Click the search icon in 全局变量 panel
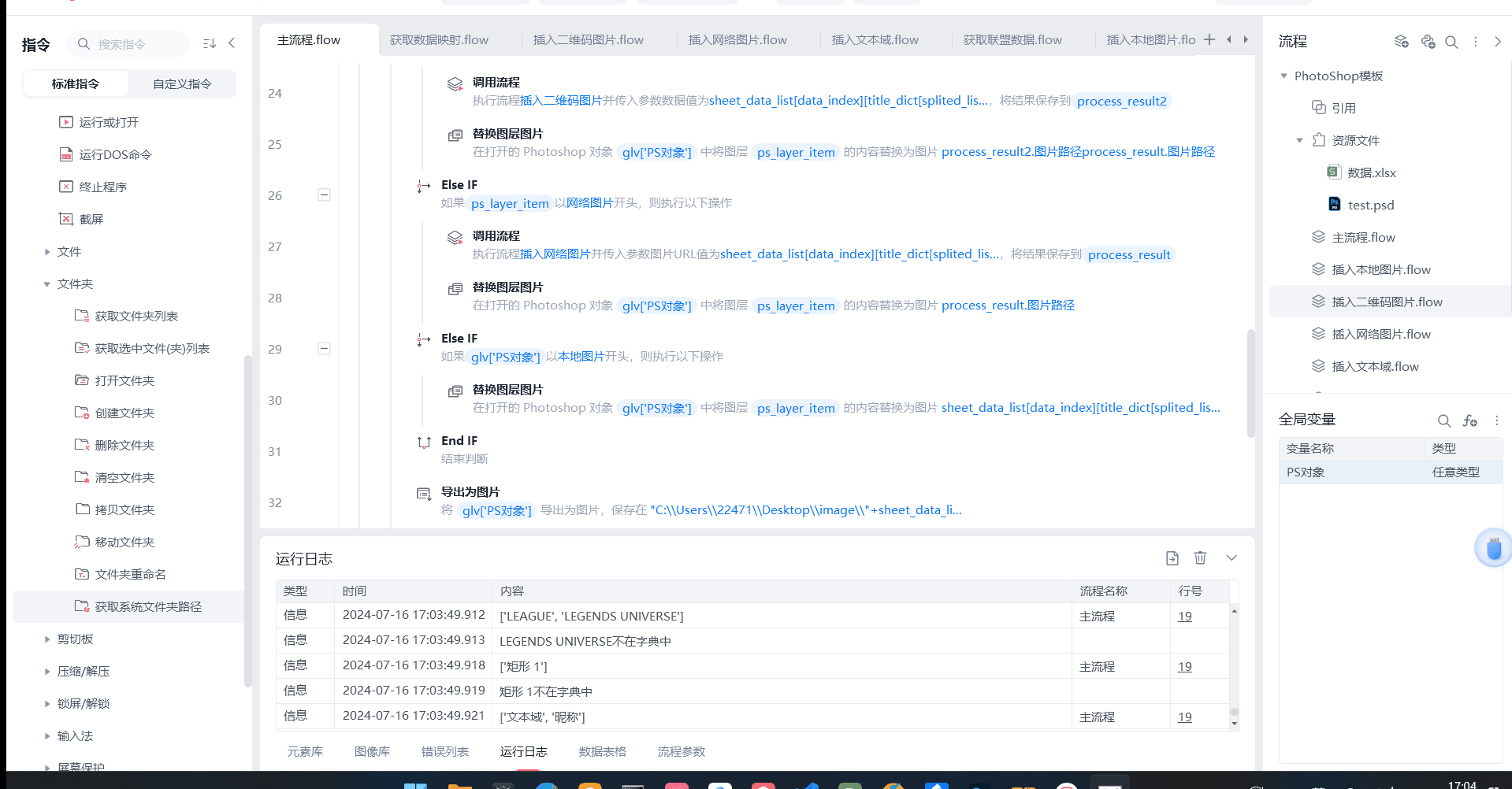 [1443, 420]
